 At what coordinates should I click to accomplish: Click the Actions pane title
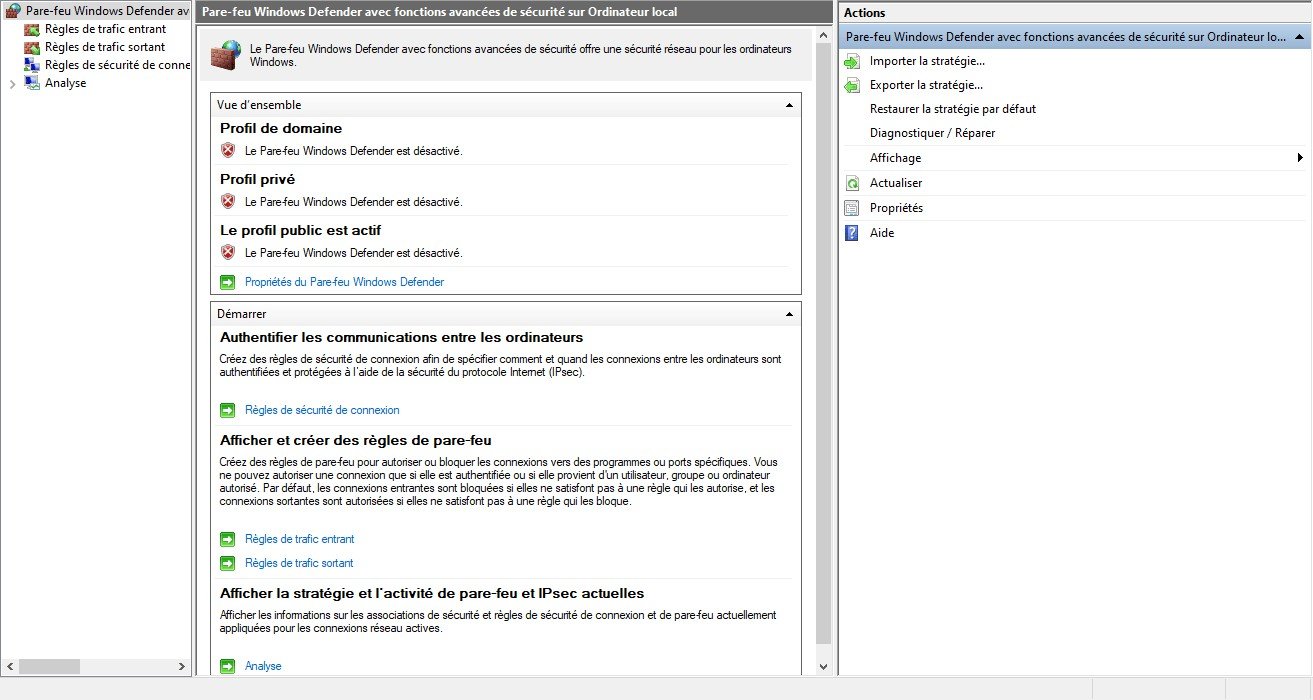tap(865, 13)
